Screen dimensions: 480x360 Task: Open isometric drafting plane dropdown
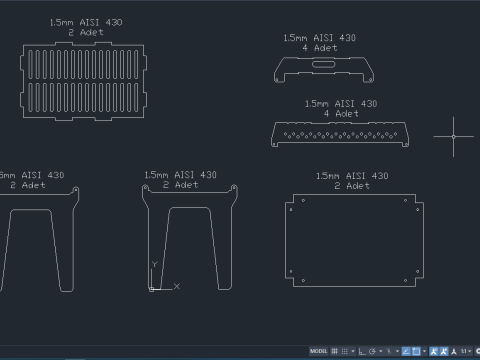(x=397, y=351)
